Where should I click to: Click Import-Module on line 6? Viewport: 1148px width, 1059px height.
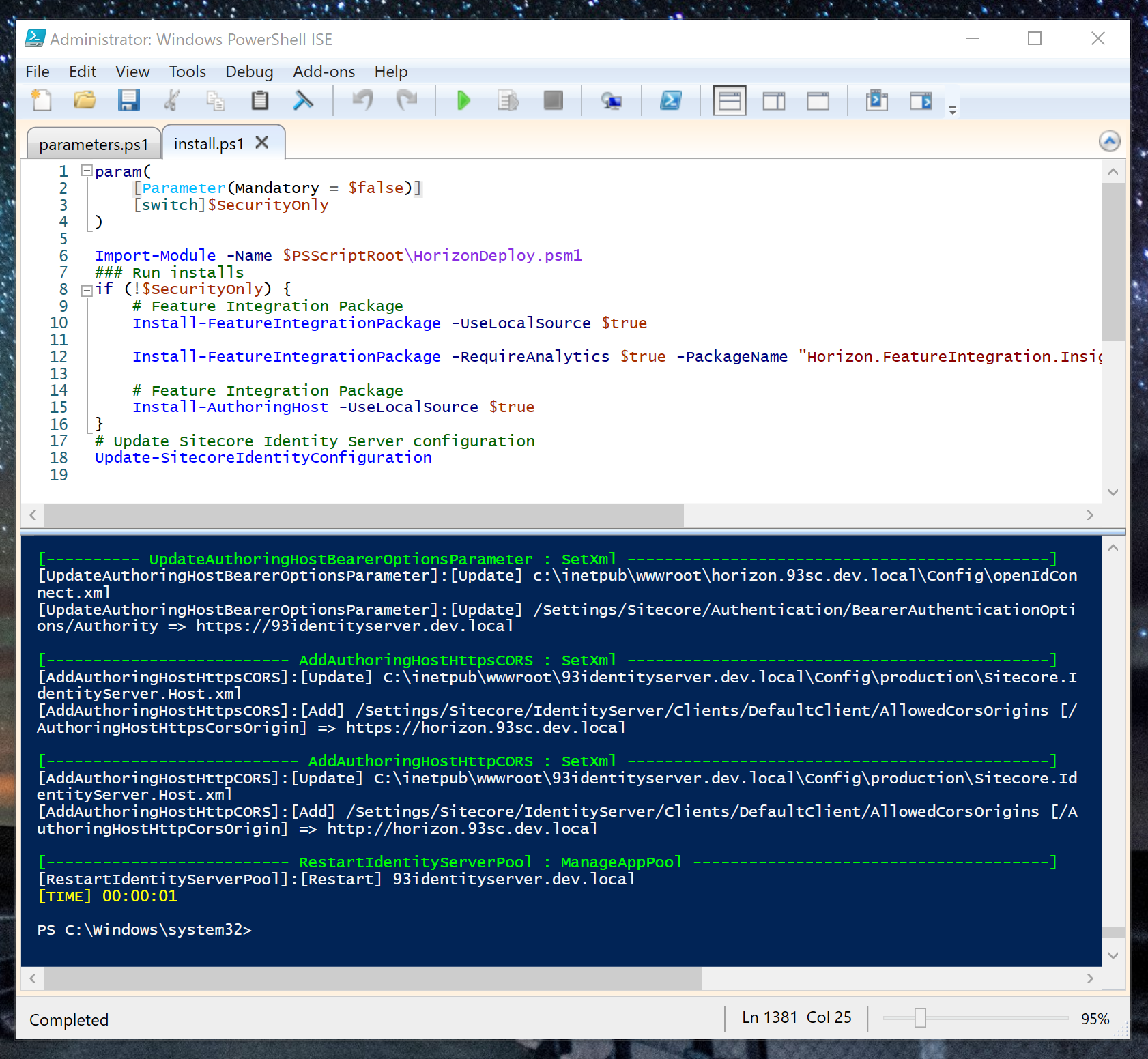156,255
